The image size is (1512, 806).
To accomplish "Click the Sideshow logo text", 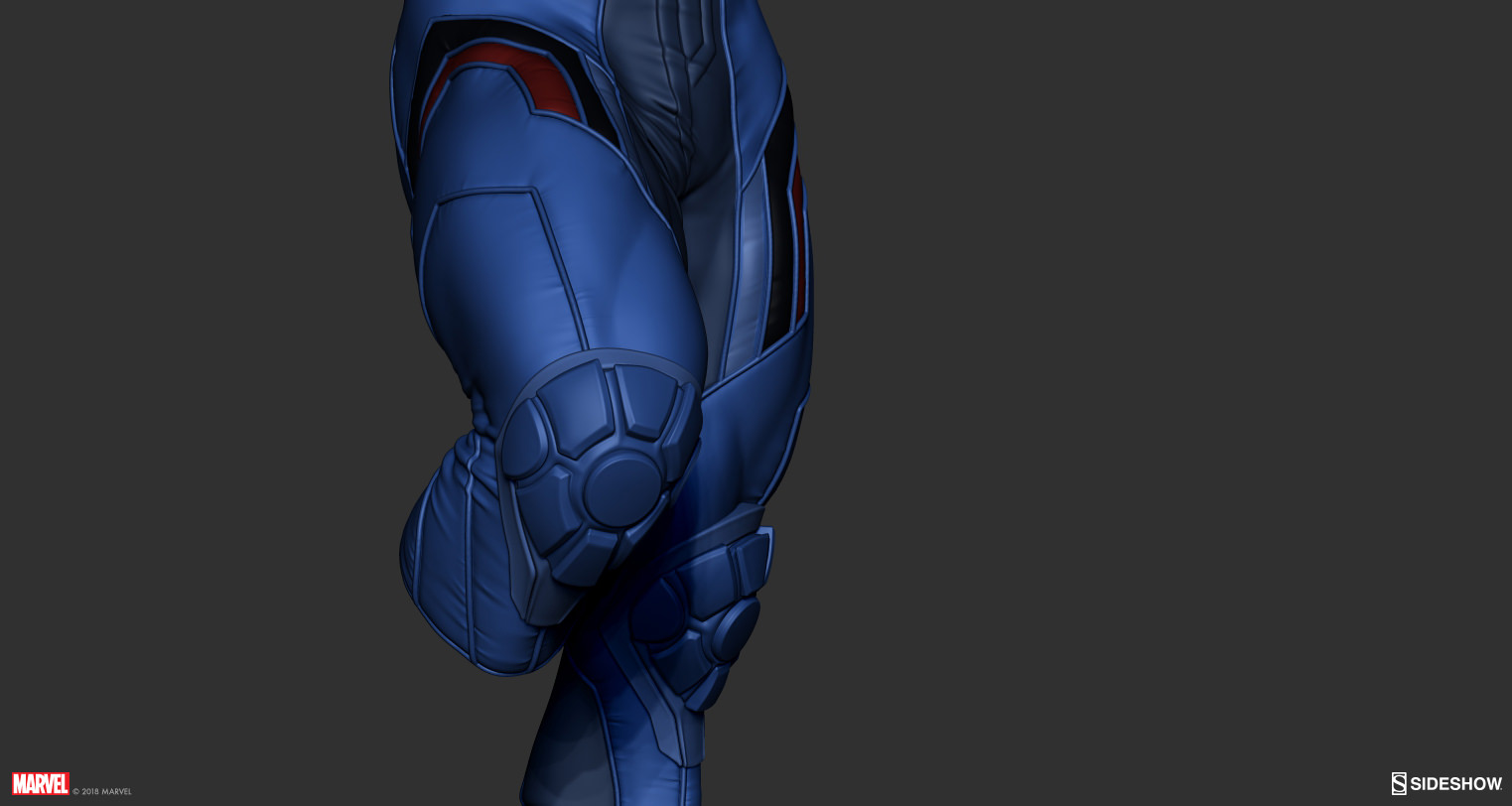I will pos(1446,784).
